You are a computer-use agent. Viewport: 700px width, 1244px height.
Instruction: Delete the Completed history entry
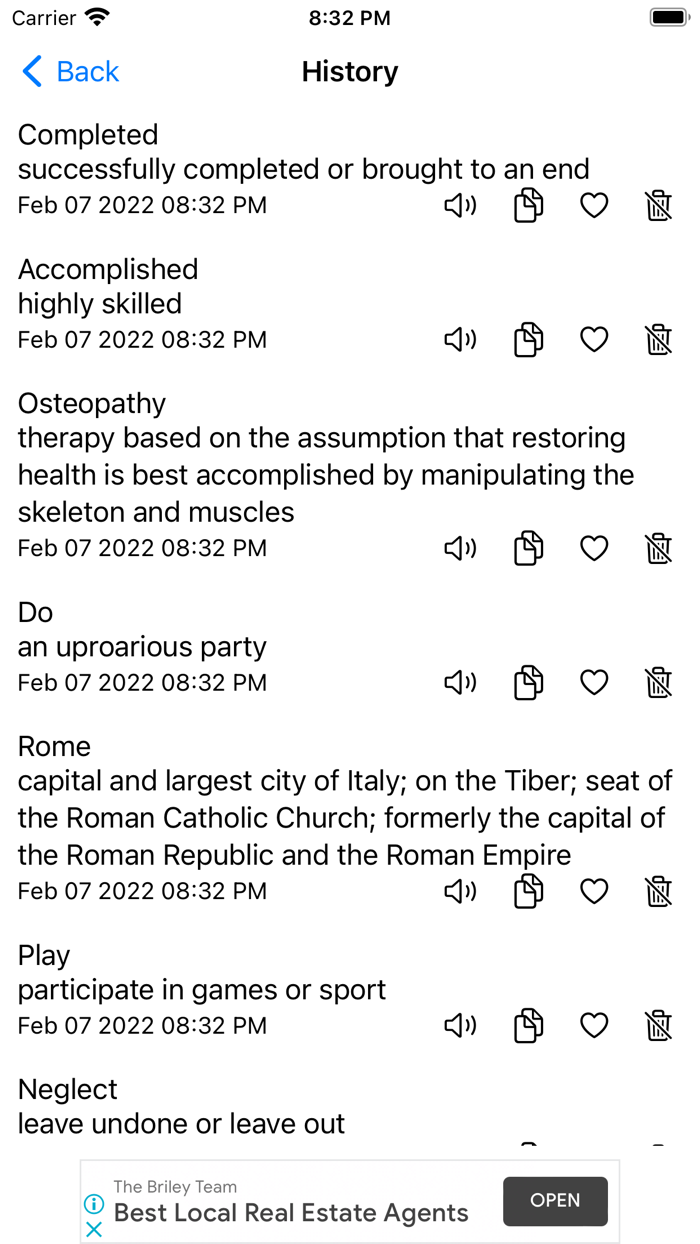658,205
